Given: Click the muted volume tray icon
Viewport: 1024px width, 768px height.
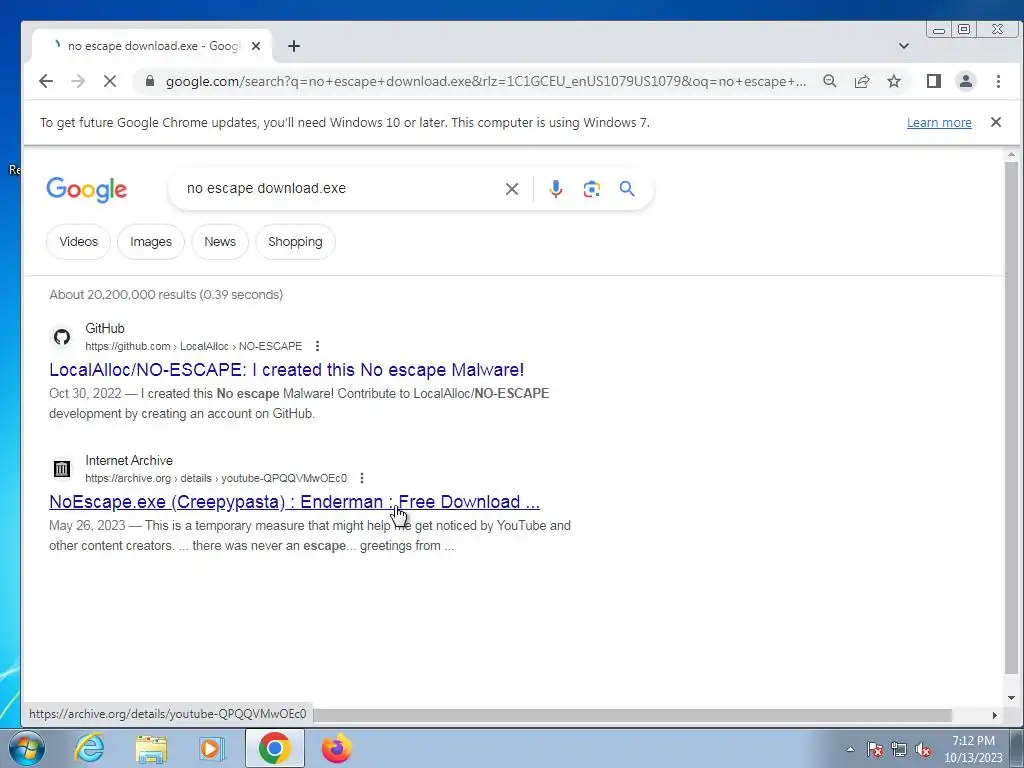Looking at the screenshot, I should (923, 749).
